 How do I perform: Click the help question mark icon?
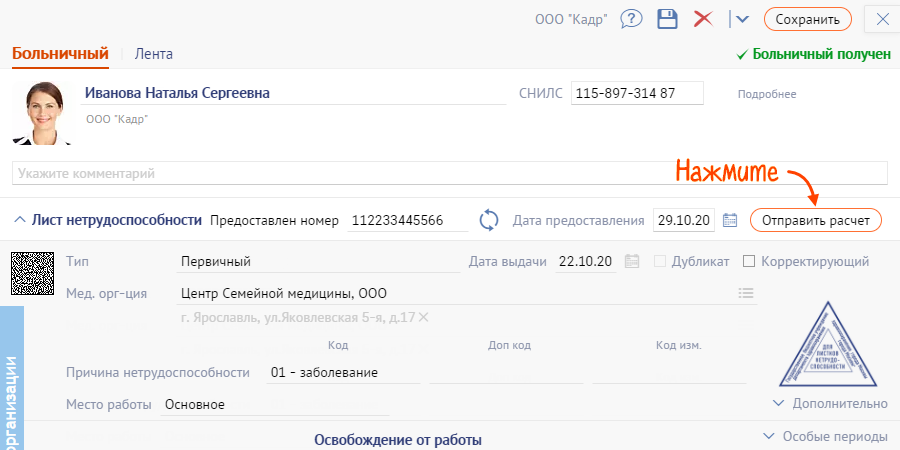[631, 19]
